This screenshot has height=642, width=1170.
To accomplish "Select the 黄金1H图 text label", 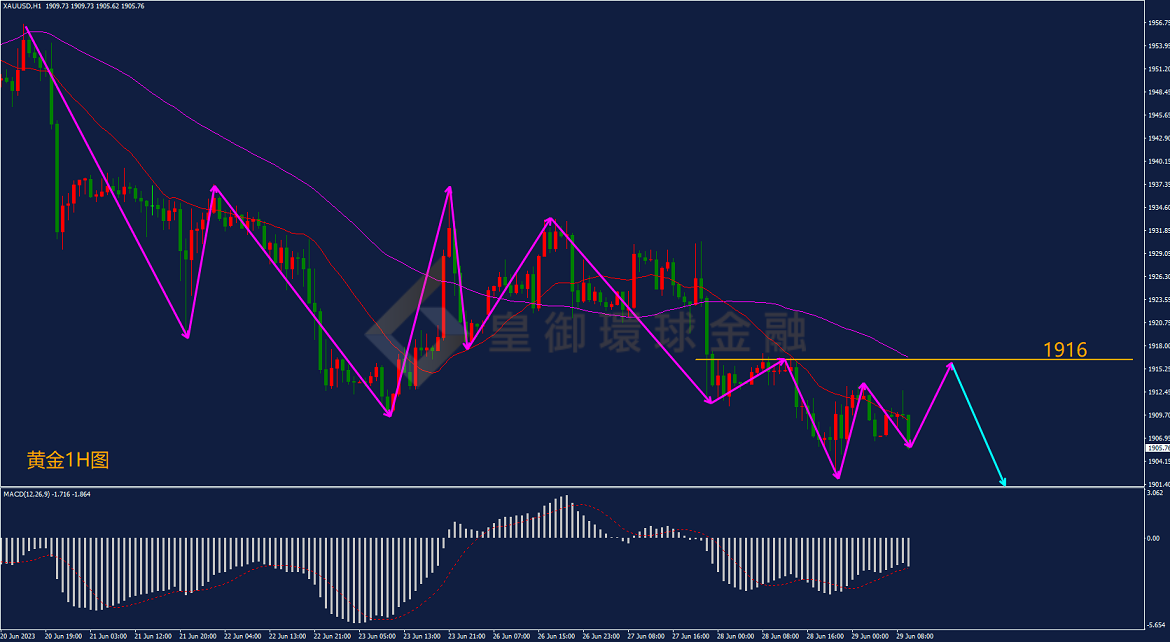I will 68,460.
